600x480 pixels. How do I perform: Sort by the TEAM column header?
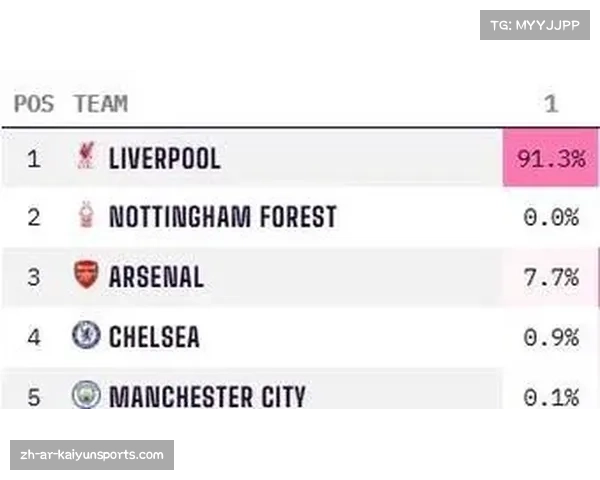point(101,104)
